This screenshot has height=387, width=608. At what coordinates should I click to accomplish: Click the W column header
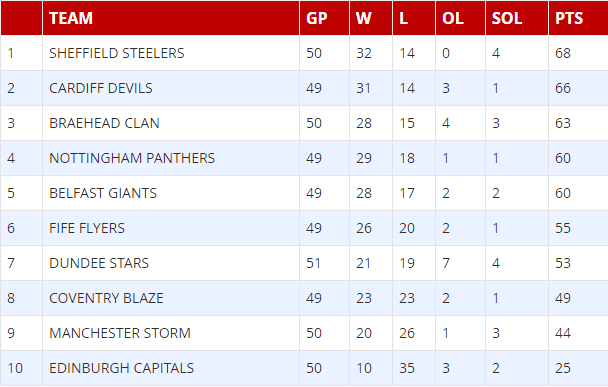click(x=364, y=18)
